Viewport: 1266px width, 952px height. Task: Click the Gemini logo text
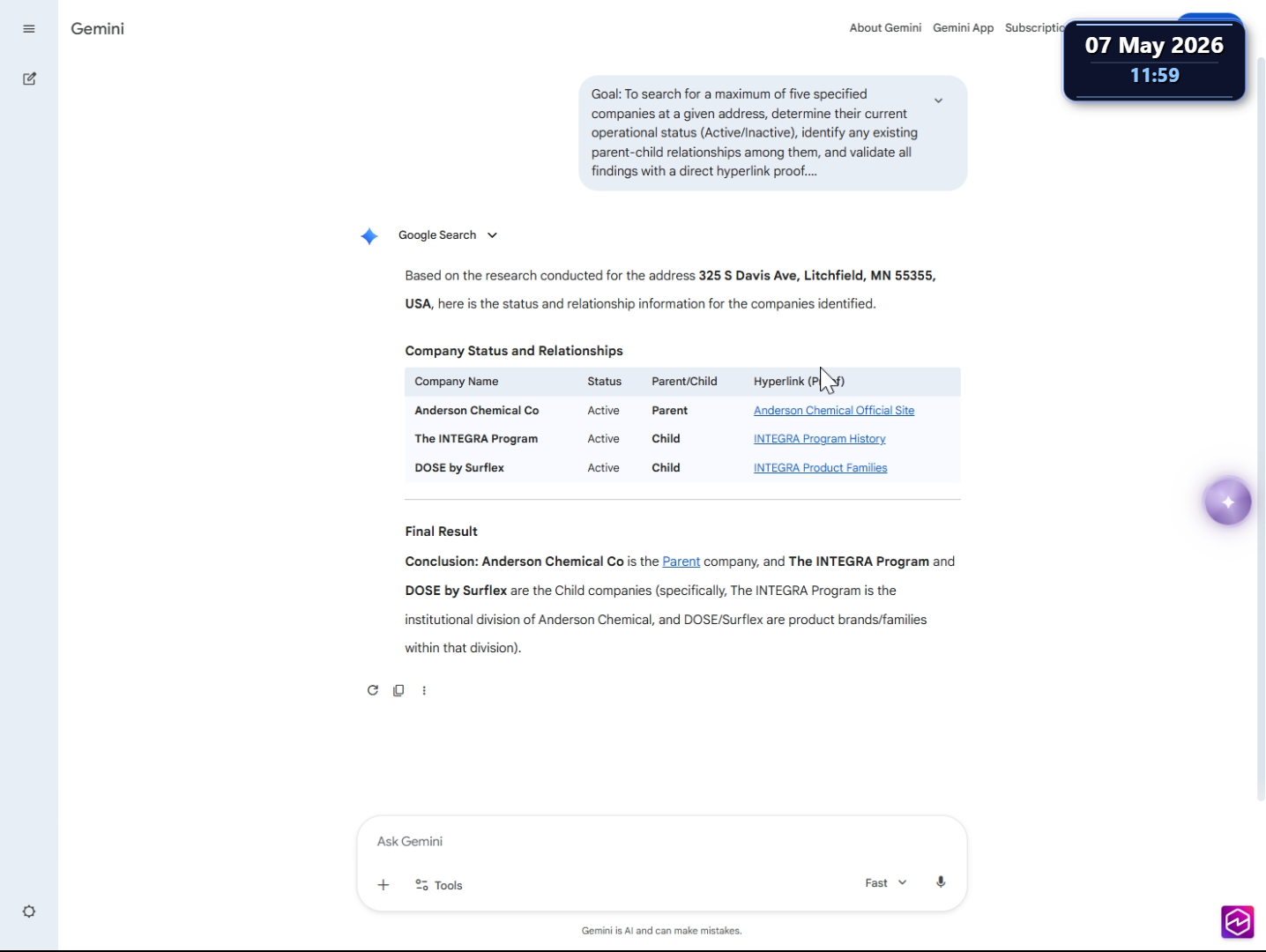(x=97, y=29)
